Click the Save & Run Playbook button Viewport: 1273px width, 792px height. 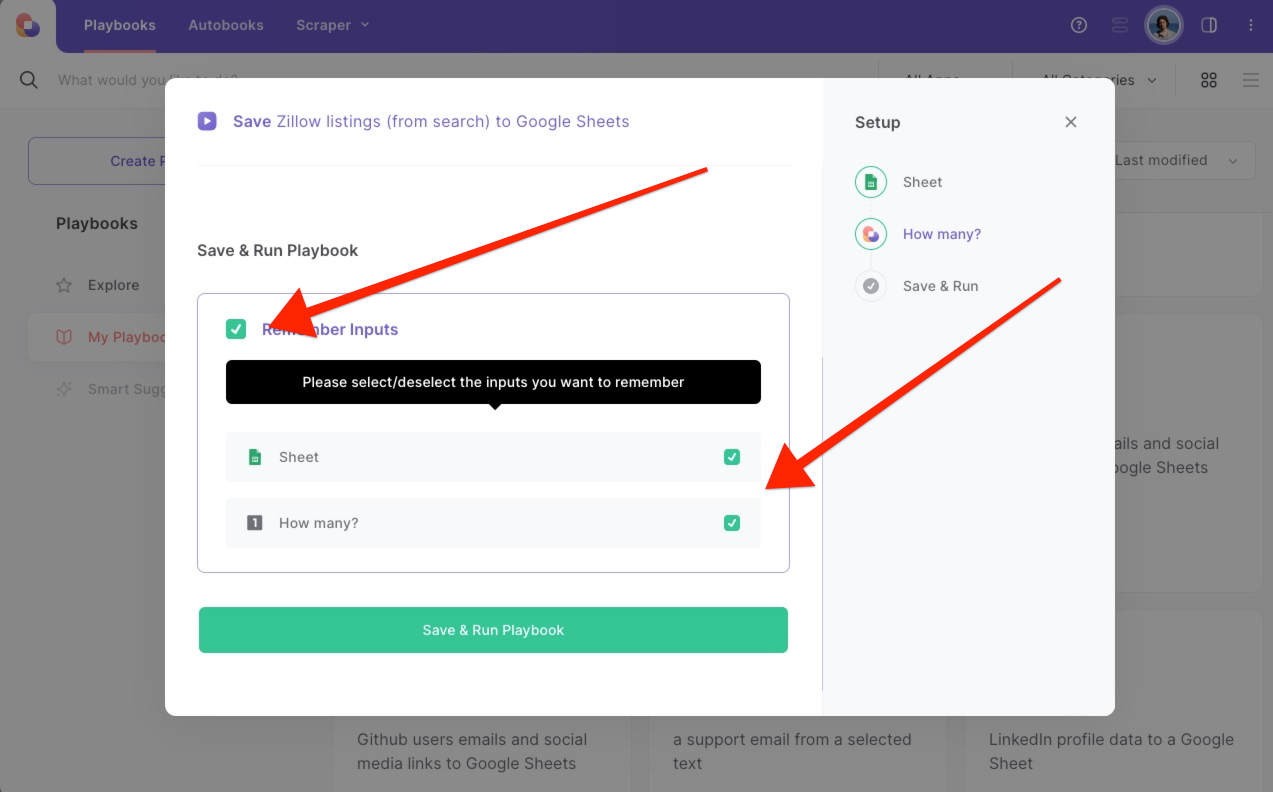pos(493,630)
